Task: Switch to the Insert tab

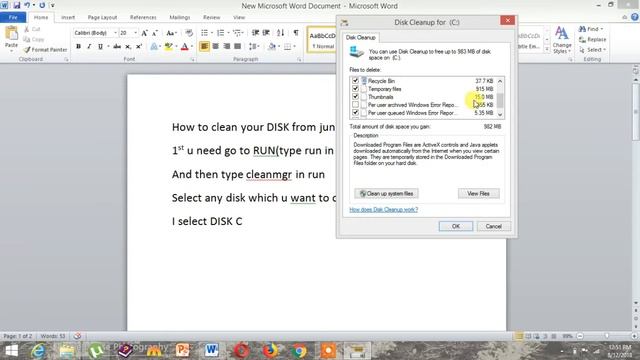Action: (x=68, y=18)
